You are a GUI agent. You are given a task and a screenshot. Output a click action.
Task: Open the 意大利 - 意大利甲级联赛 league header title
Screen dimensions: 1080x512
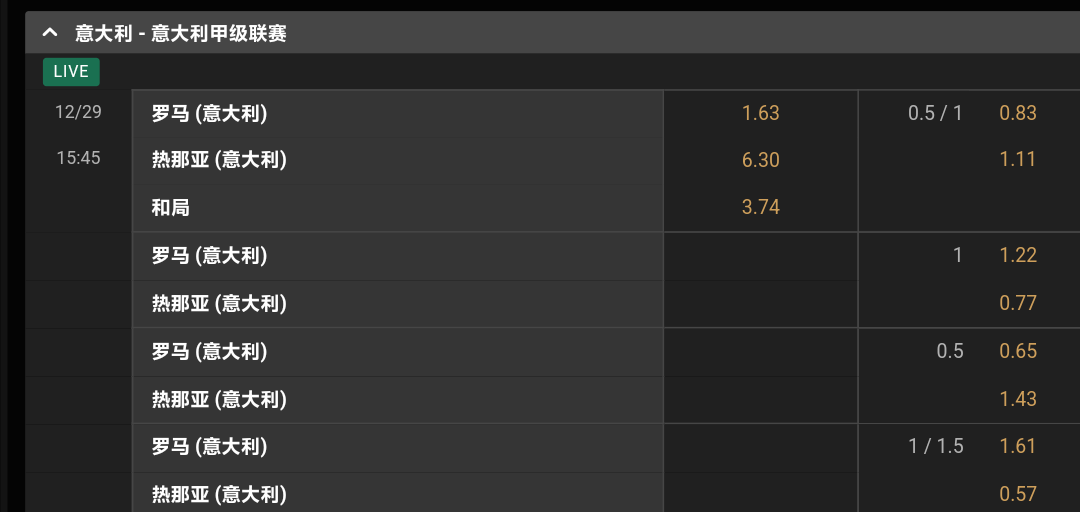pyautogui.click(x=181, y=33)
